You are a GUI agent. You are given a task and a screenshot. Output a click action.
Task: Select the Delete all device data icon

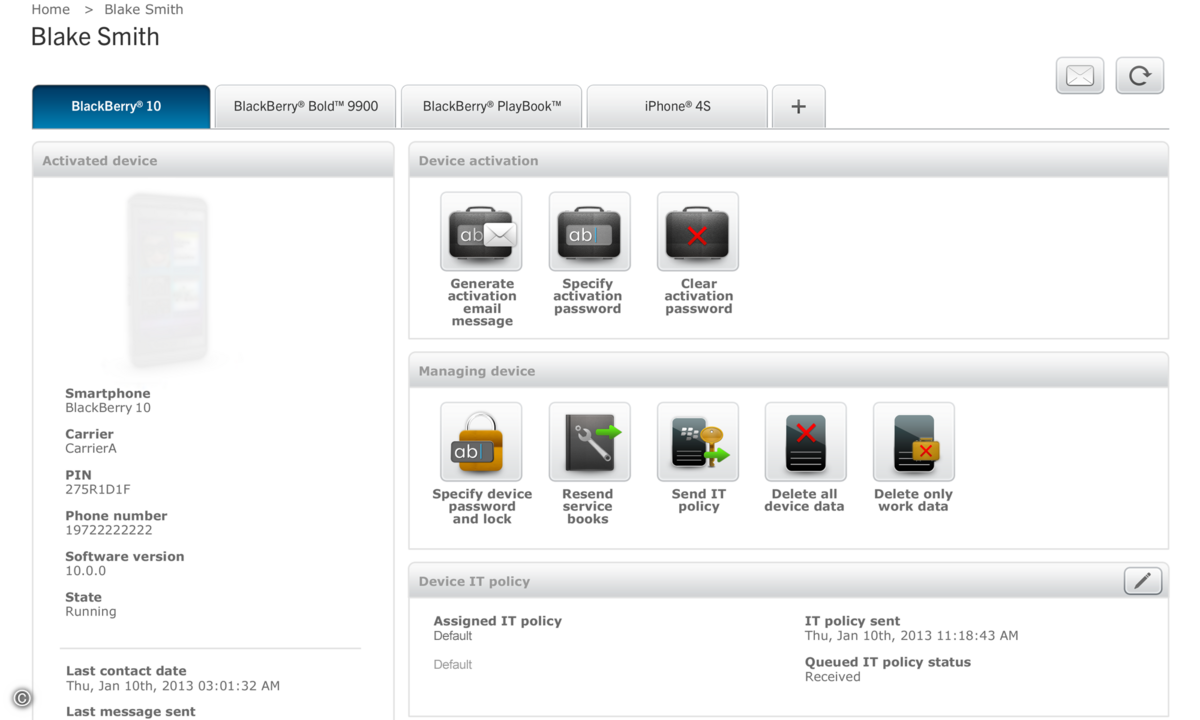pos(805,442)
